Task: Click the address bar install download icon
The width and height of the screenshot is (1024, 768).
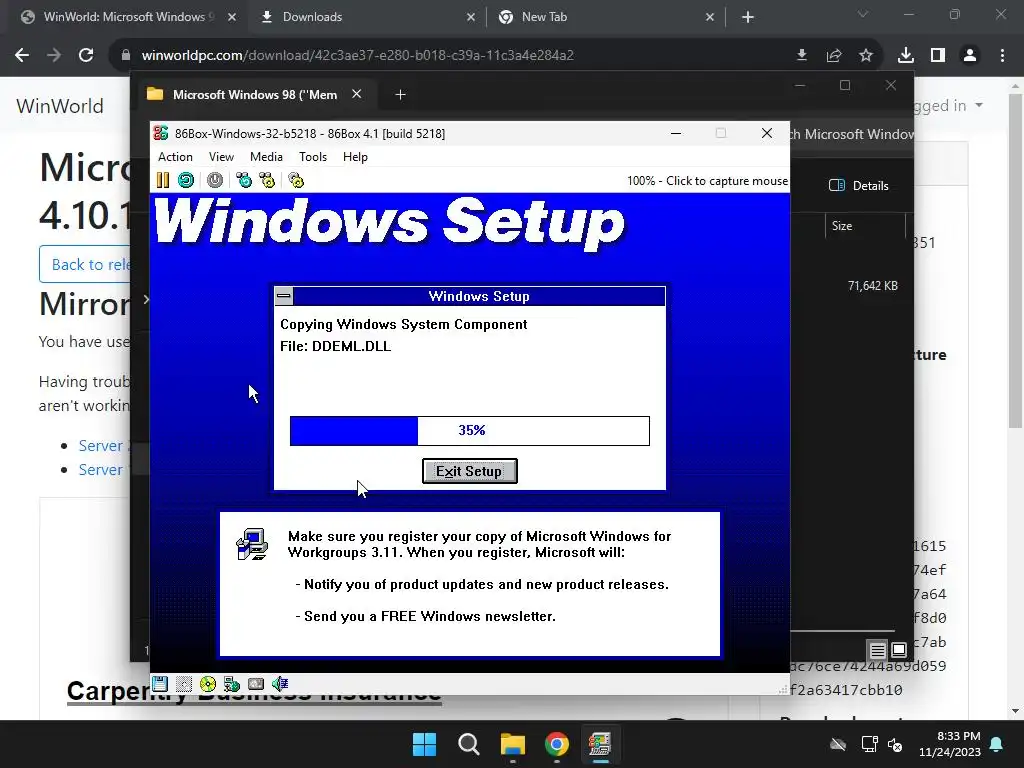Action: click(x=802, y=56)
